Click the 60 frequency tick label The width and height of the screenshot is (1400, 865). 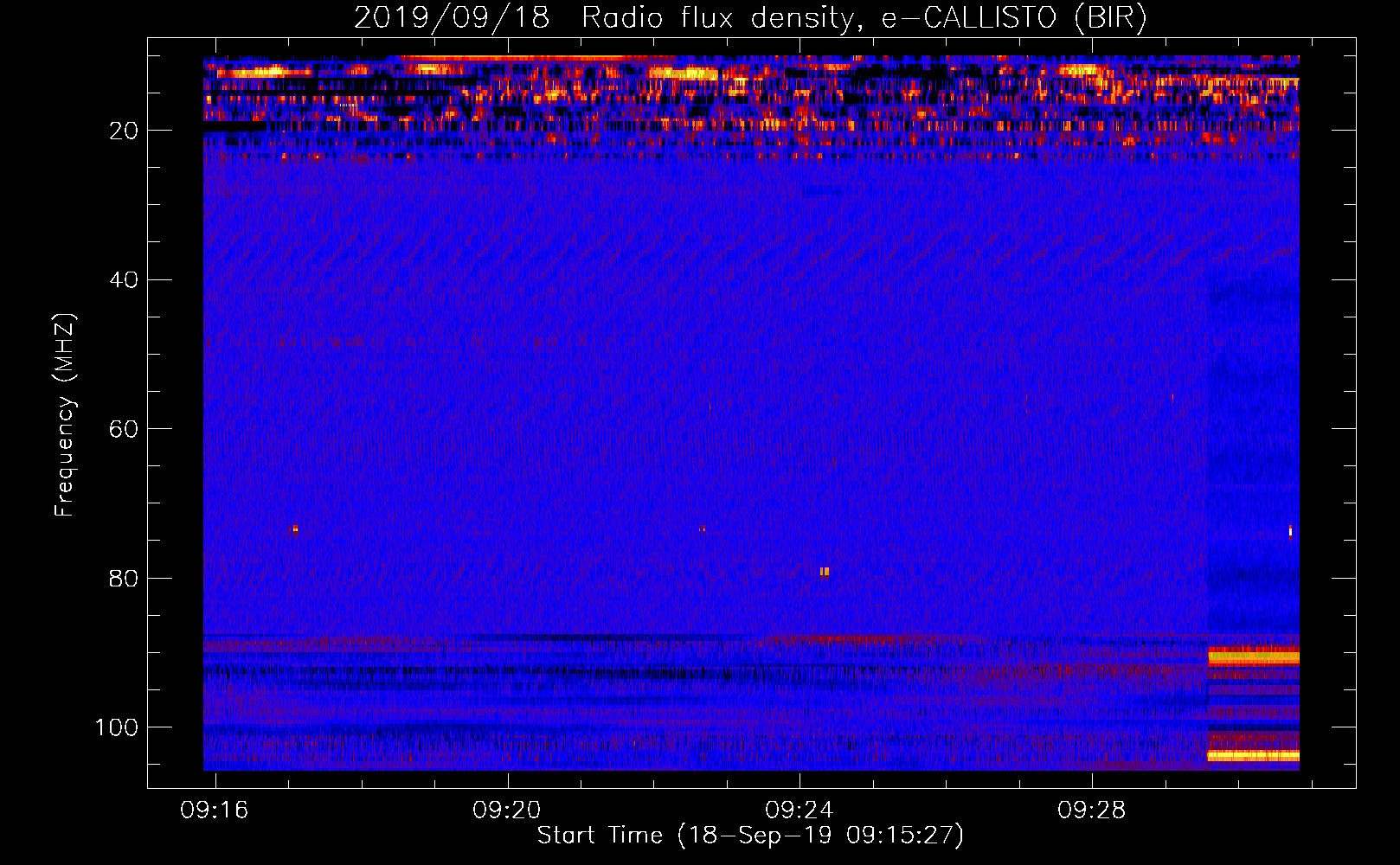pos(124,429)
